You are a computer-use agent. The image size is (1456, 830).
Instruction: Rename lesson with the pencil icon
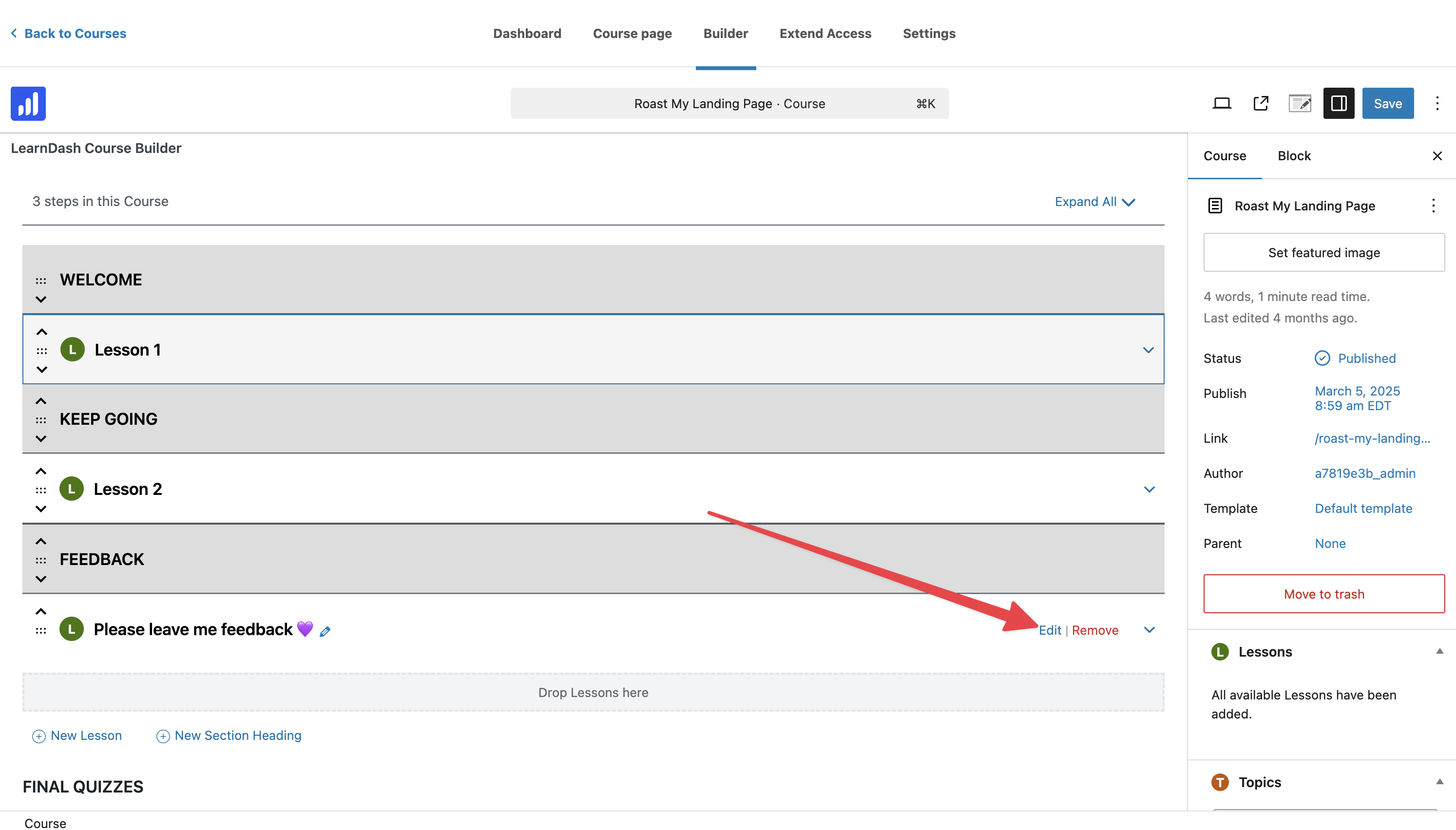pos(325,631)
